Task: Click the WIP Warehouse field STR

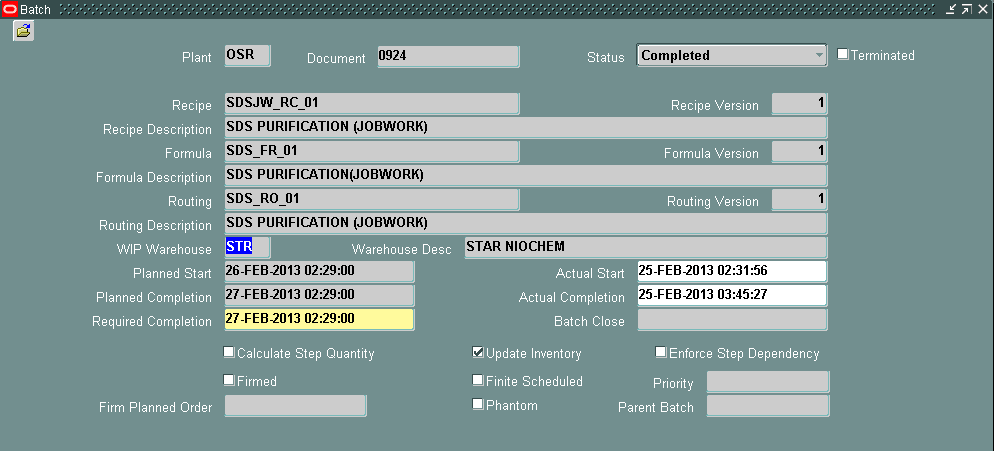Action: 247,247
